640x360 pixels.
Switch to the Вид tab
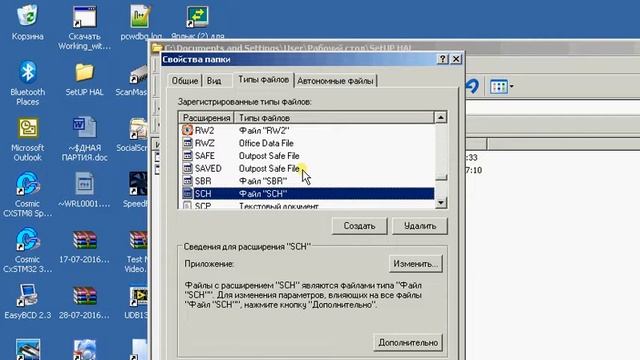click(214, 81)
